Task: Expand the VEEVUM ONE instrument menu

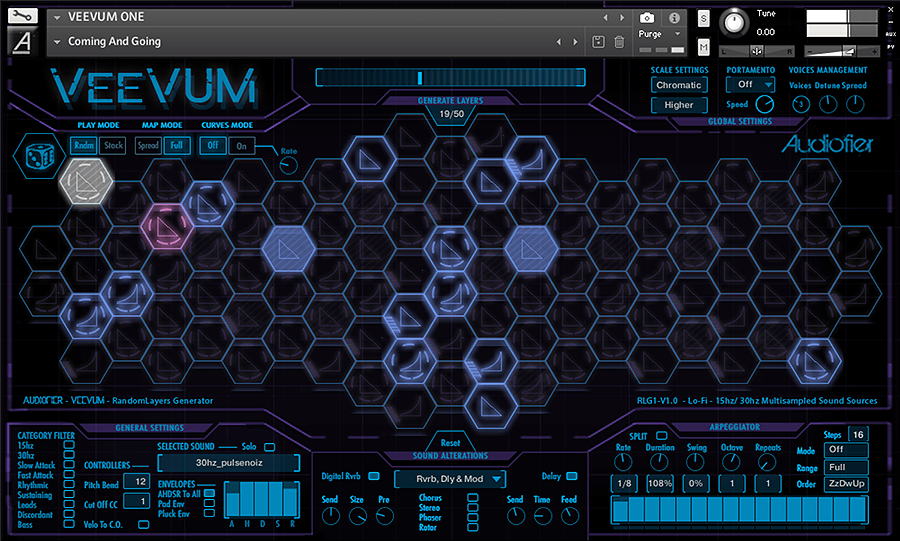Action: tap(57, 17)
